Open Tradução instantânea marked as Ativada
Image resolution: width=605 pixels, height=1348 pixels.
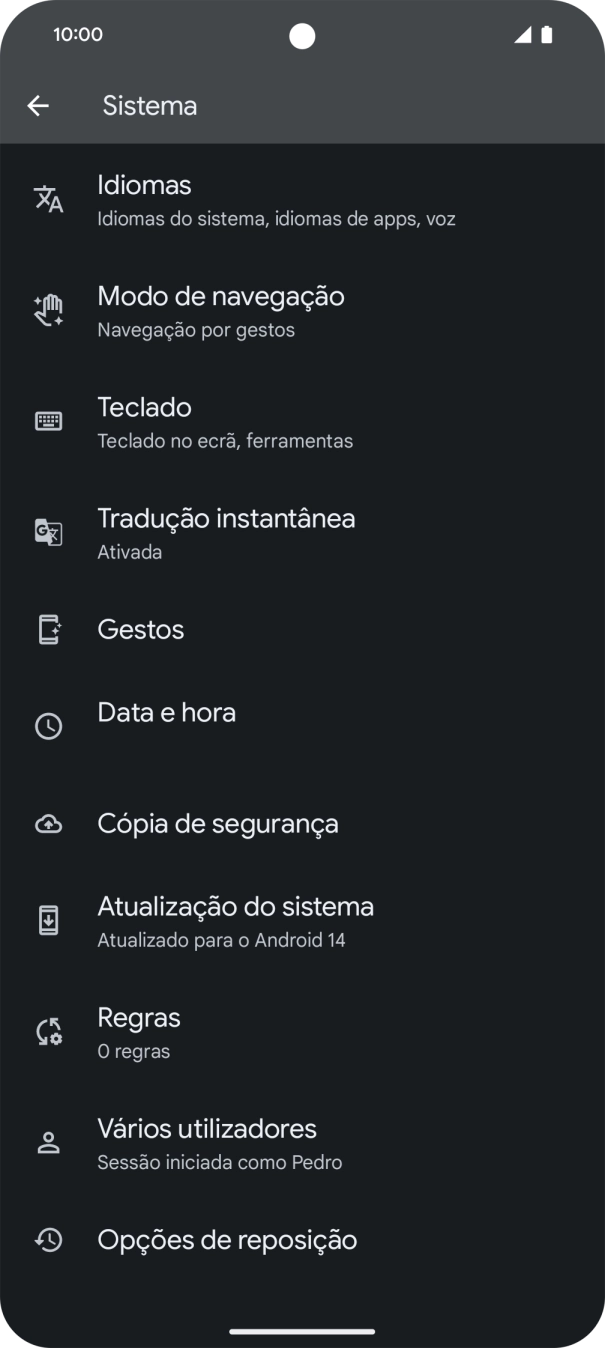click(x=275, y=532)
